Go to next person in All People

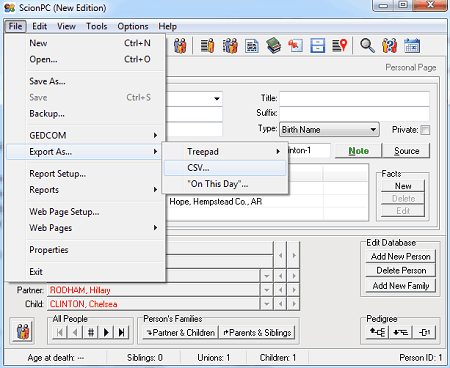(x=106, y=332)
